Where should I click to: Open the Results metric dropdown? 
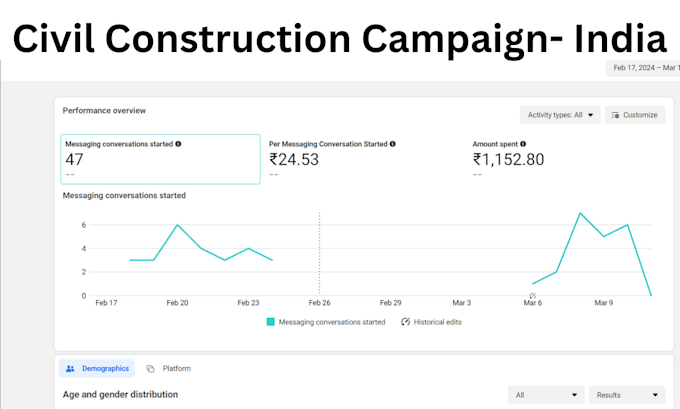pyautogui.click(x=627, y=395)
